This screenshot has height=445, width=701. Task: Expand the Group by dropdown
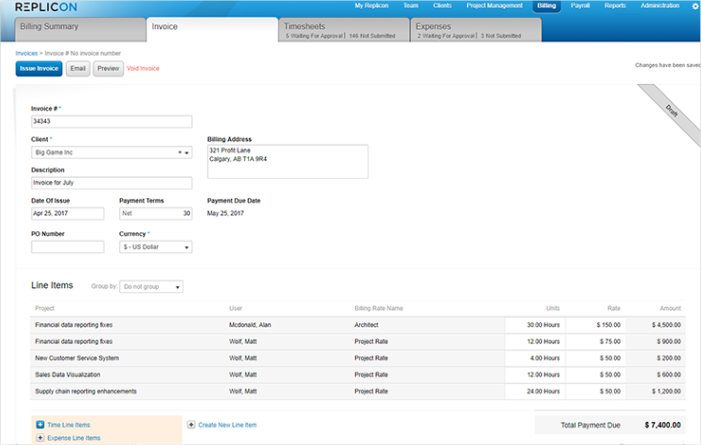pos(151,287)
